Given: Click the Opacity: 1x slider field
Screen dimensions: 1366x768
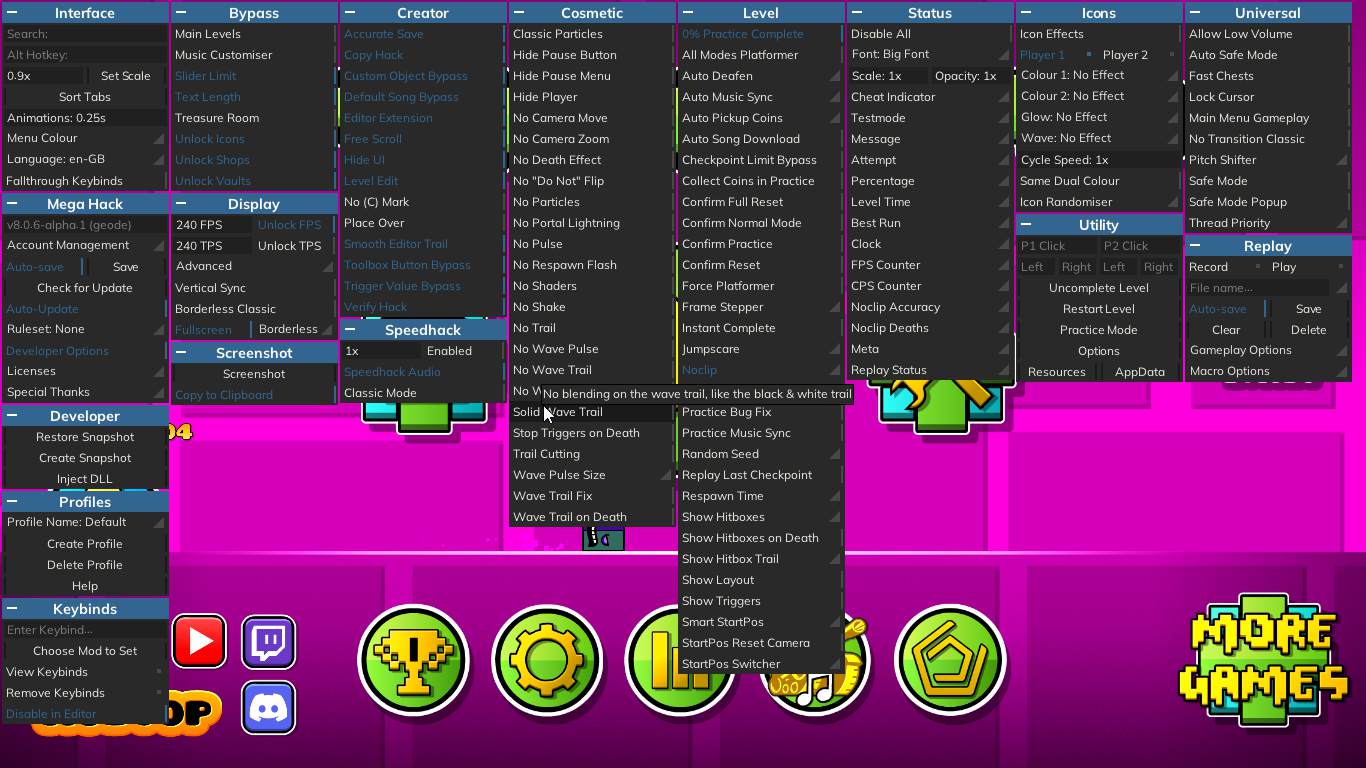Looking at the screenshot, I should 966,76.
